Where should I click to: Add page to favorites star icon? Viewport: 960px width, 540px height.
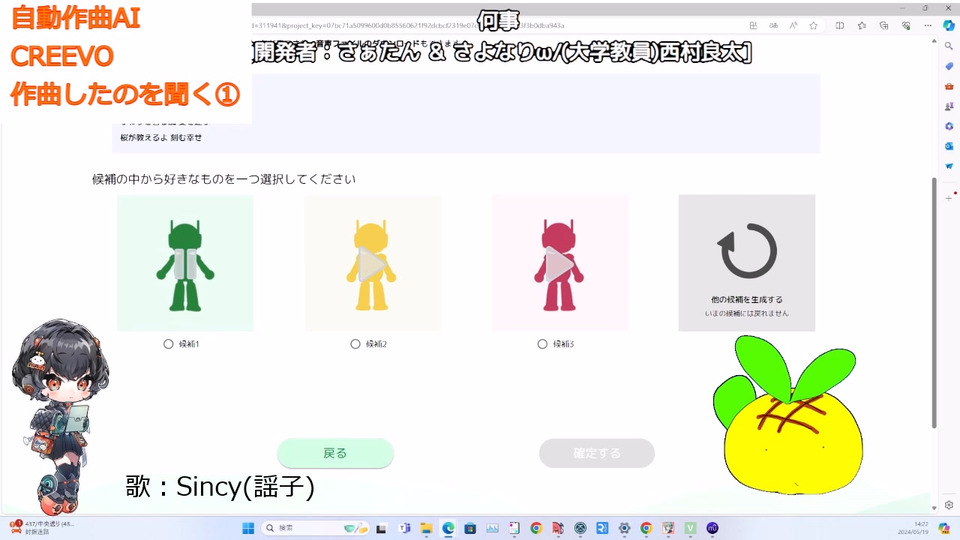click(813, 26)
